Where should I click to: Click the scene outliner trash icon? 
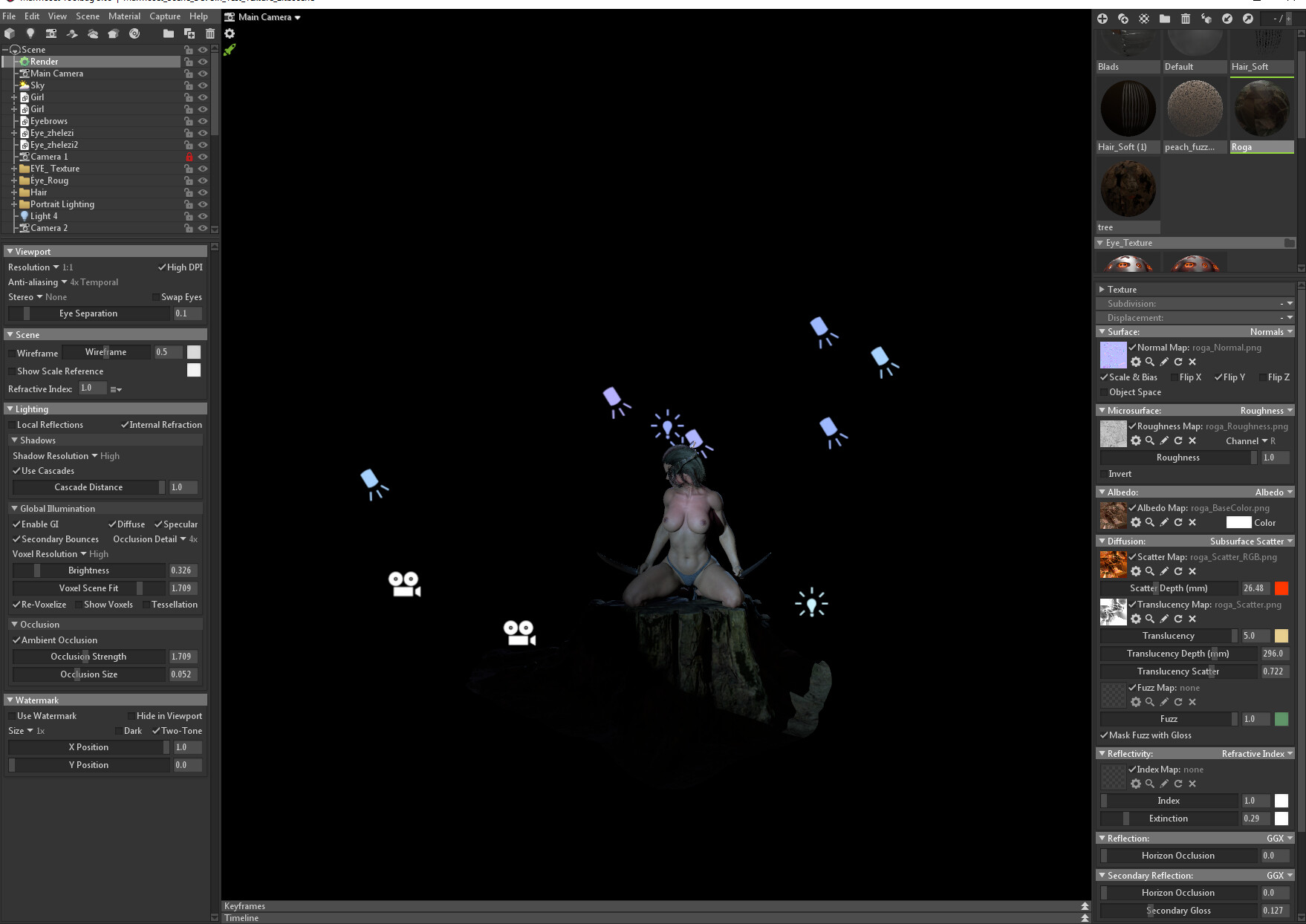210,33
